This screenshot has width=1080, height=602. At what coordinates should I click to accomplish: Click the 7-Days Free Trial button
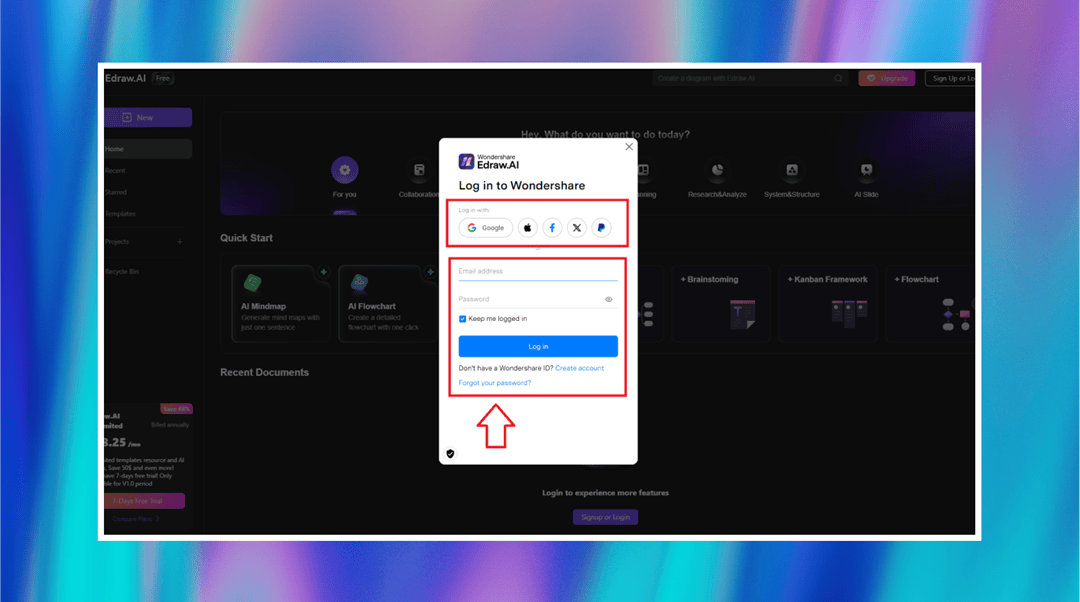[x=145, y=501]
